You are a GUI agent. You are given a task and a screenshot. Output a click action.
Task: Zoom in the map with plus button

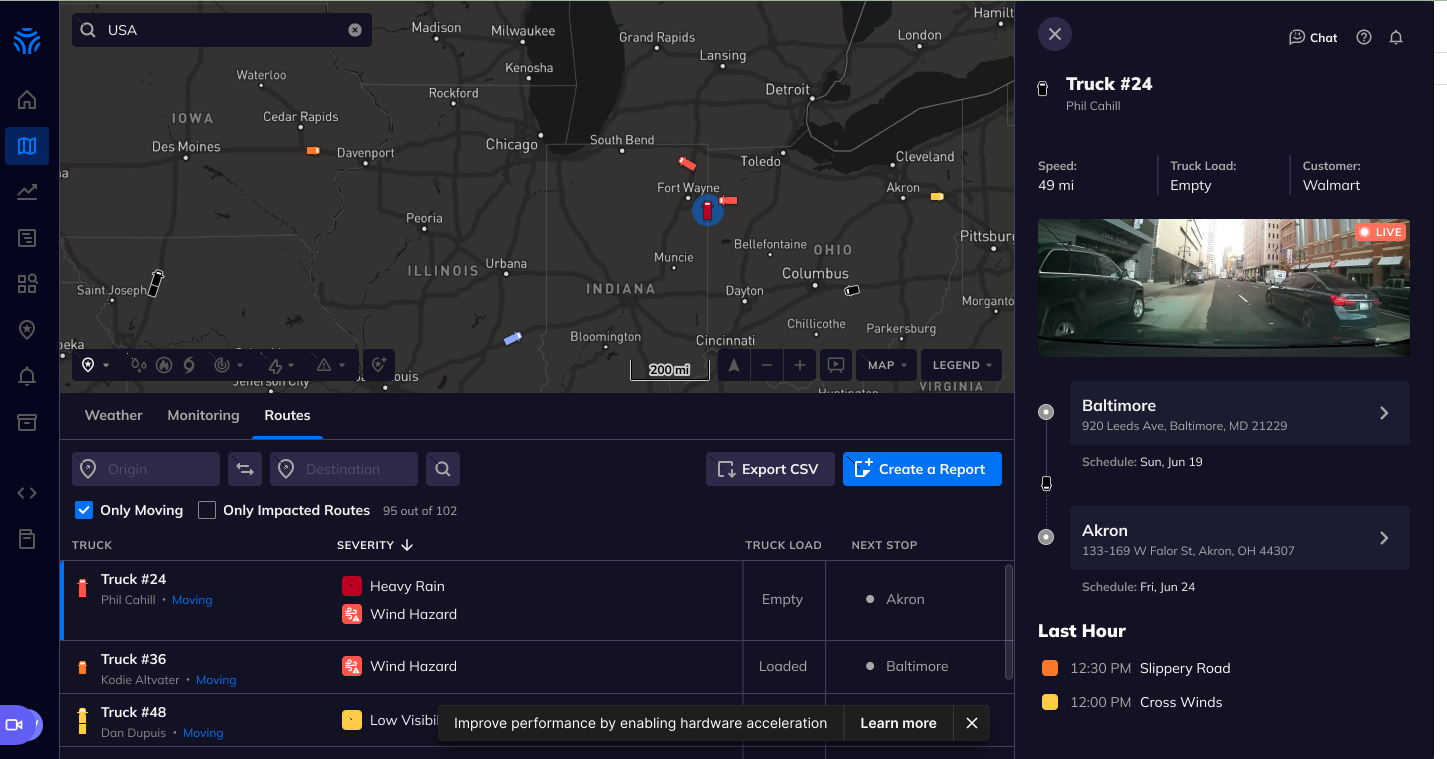click(799, 365)
